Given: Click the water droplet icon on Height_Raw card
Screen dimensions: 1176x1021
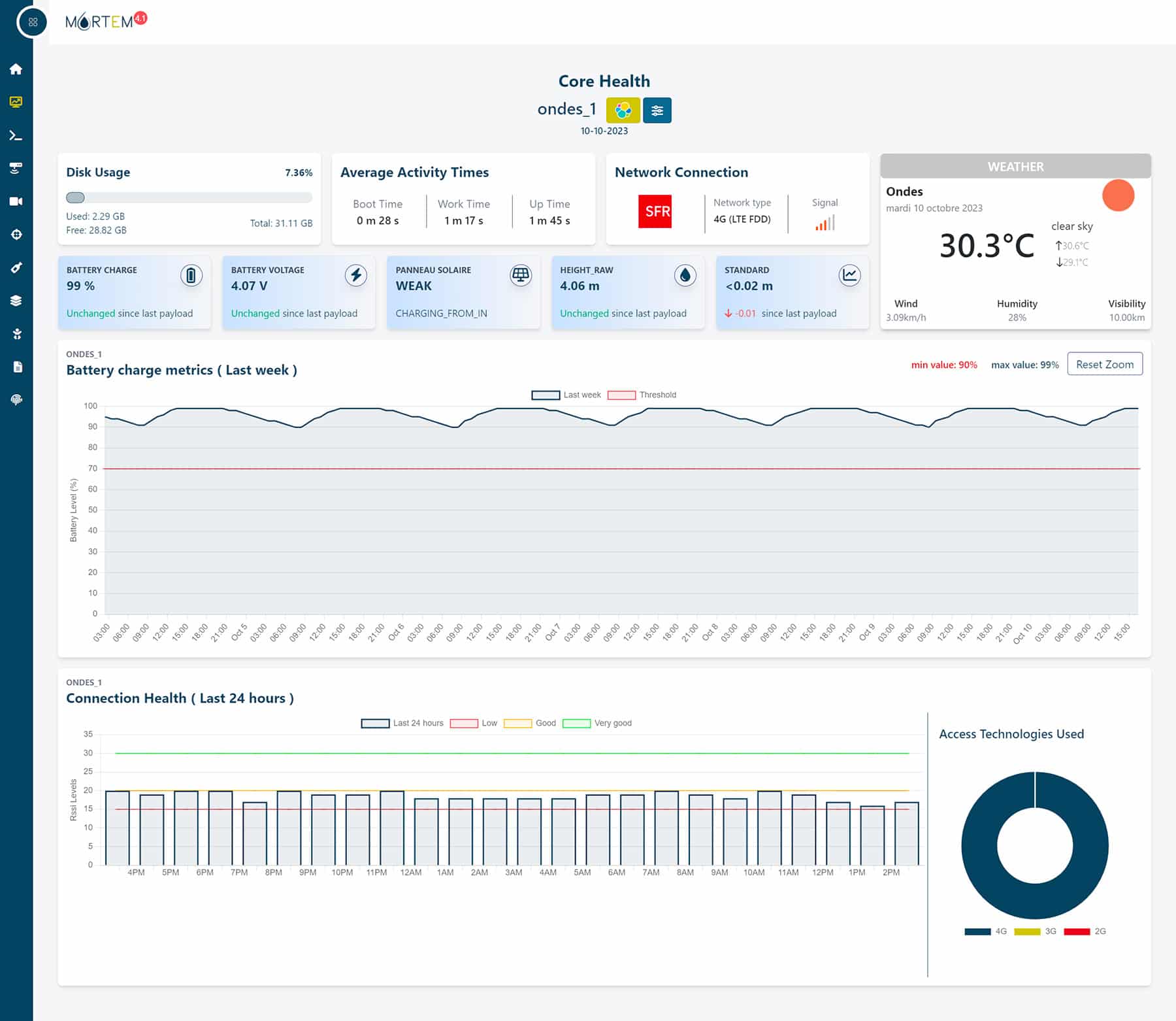Looking at the screenshot, I should pos(685,276).
